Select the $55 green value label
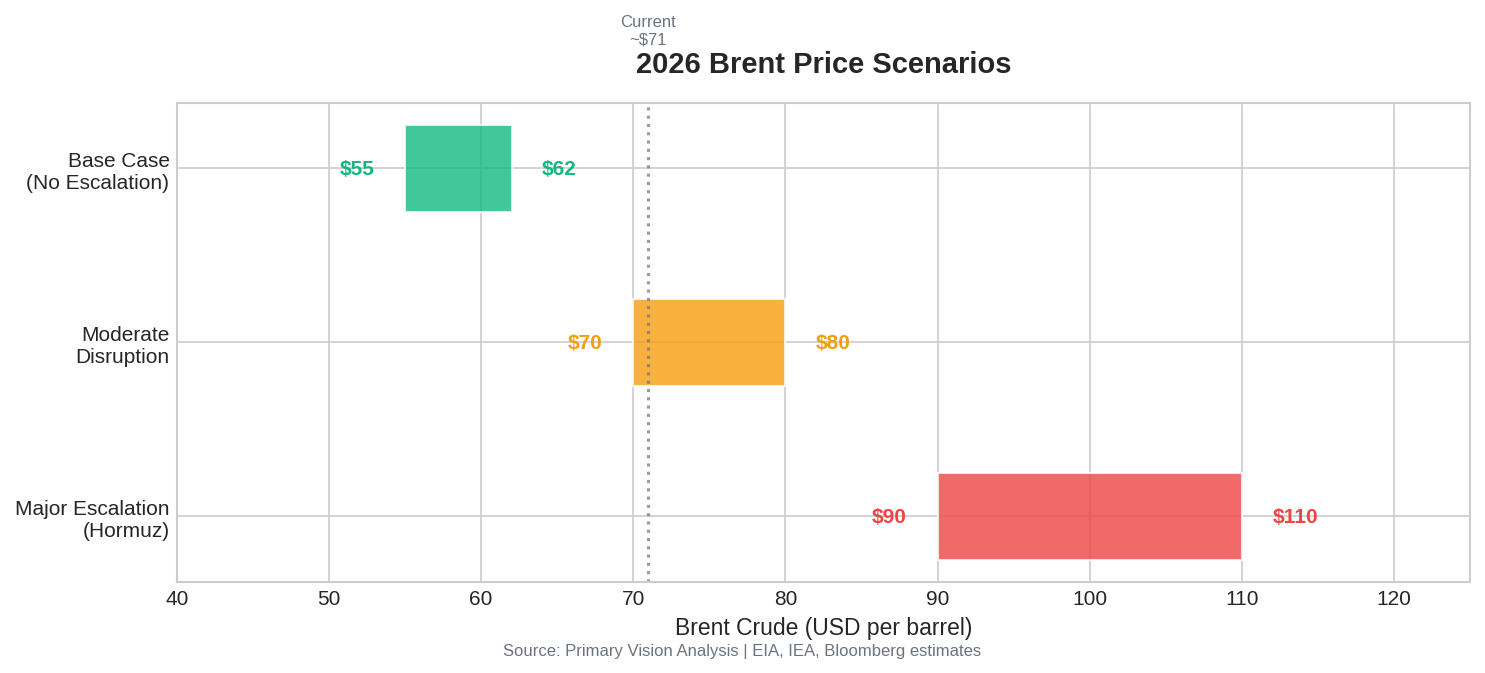 pyautogui.click(x=357, y=168)
